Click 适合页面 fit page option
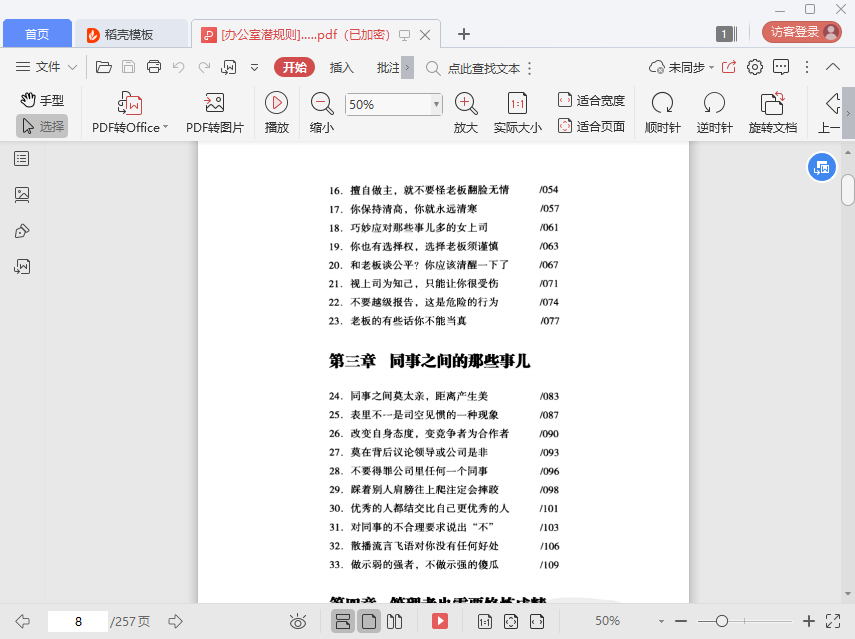Viewport: 855px width, 639px height. point(591,126)
